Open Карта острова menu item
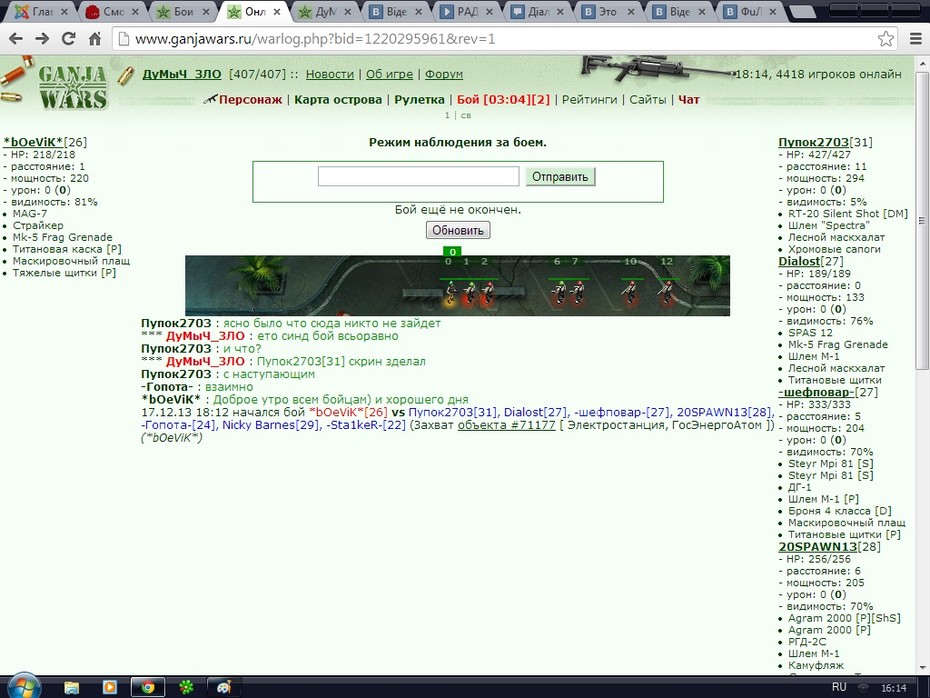Screen dimensions: 930x698 tap(338, 100)
